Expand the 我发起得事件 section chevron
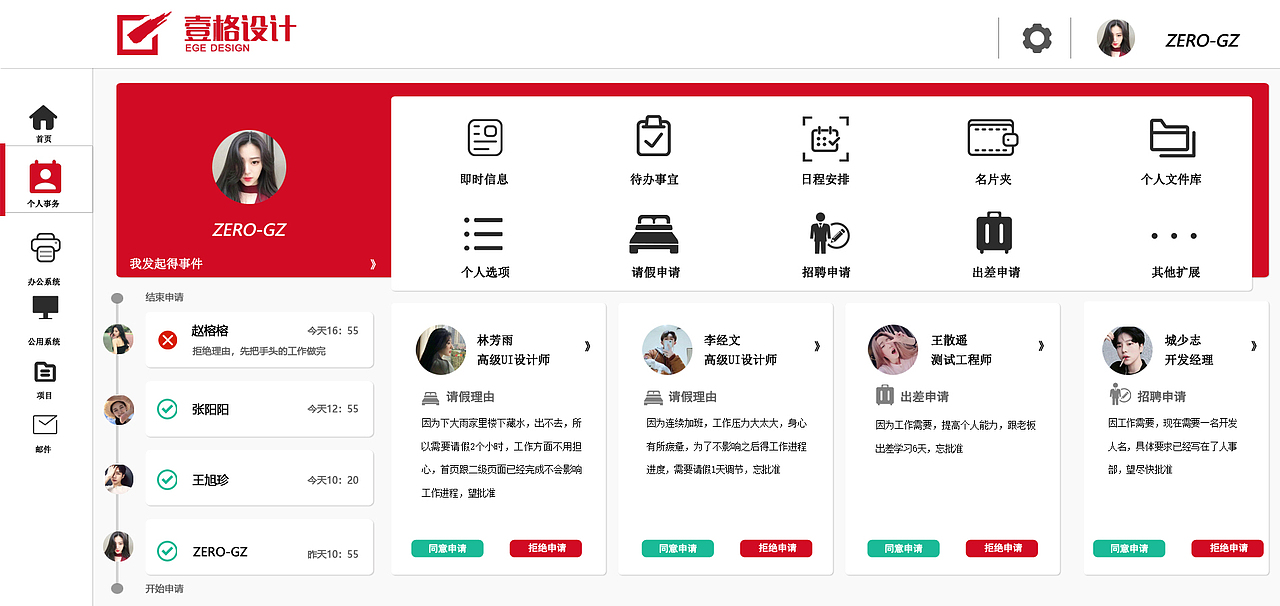Screen dimensions: 1280x606 coord(374,264)
